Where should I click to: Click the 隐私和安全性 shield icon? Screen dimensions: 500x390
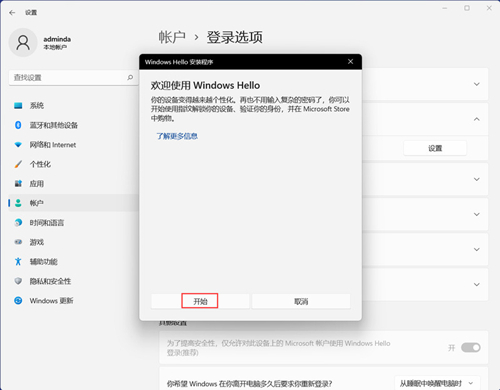coord(18,281)
